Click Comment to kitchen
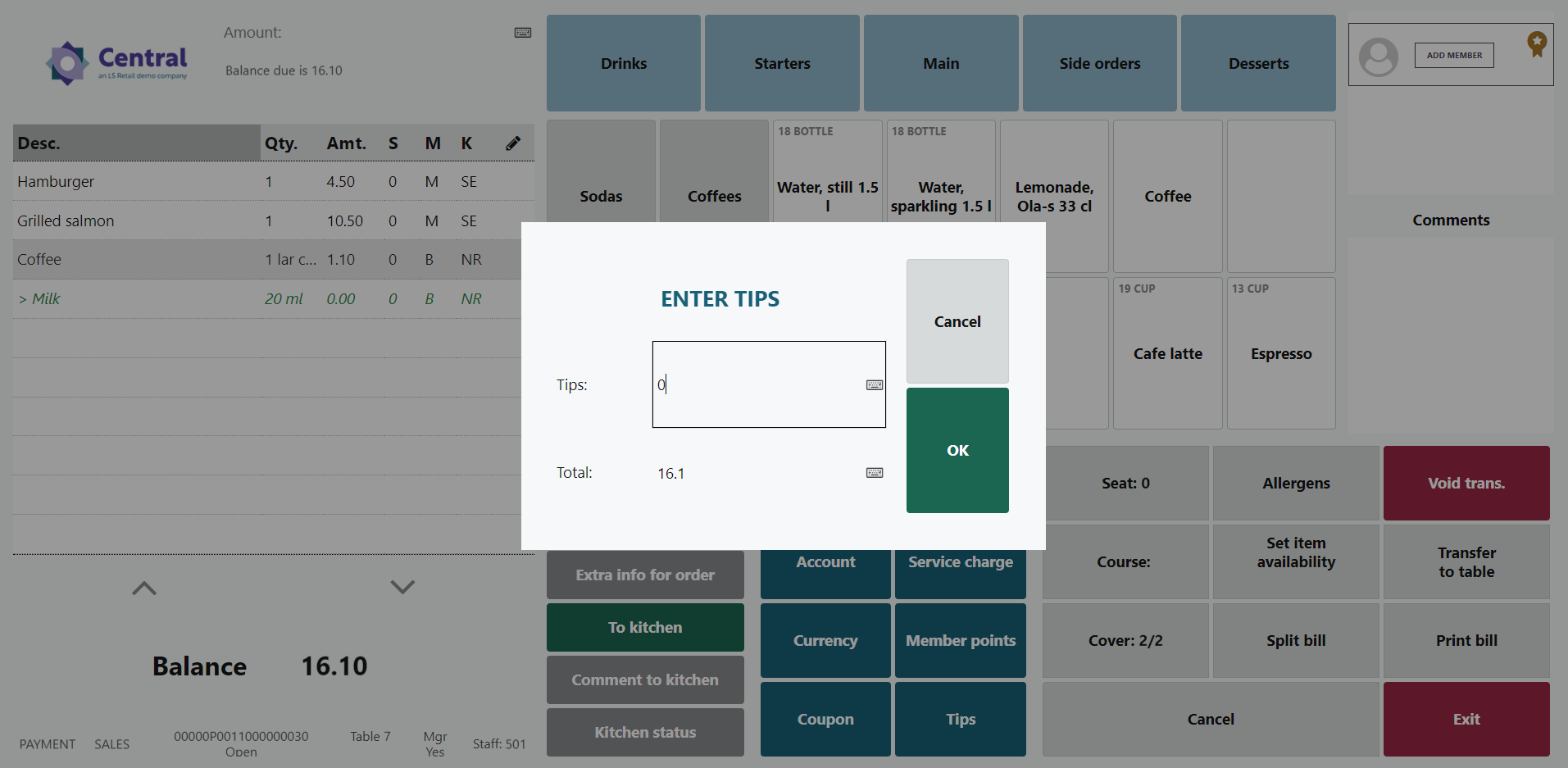This screenshot has height=768, width=1568. tap(645, 679)
